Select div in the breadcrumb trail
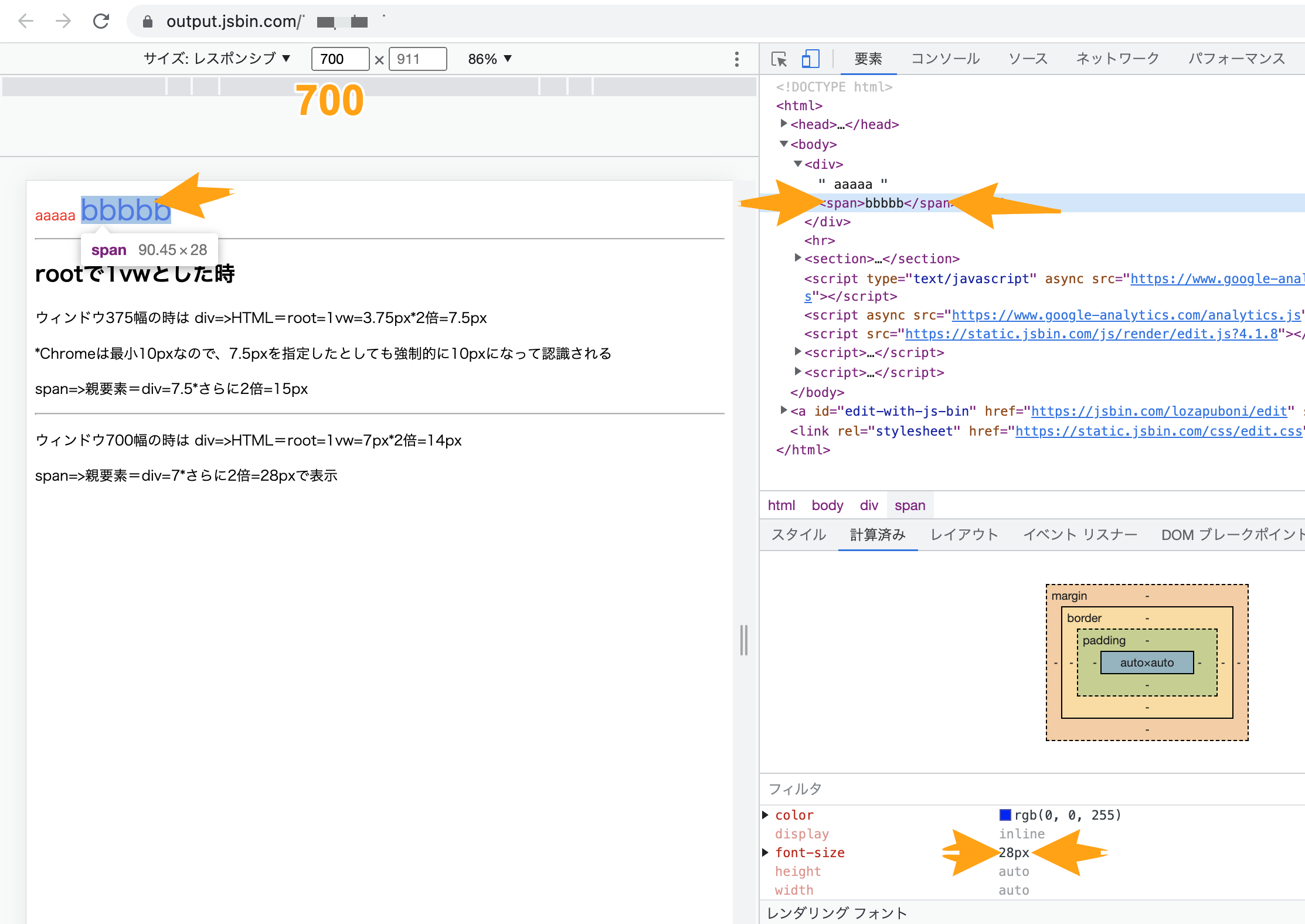The height and width of the screenshot is (924, 1305). pos(869,505)
